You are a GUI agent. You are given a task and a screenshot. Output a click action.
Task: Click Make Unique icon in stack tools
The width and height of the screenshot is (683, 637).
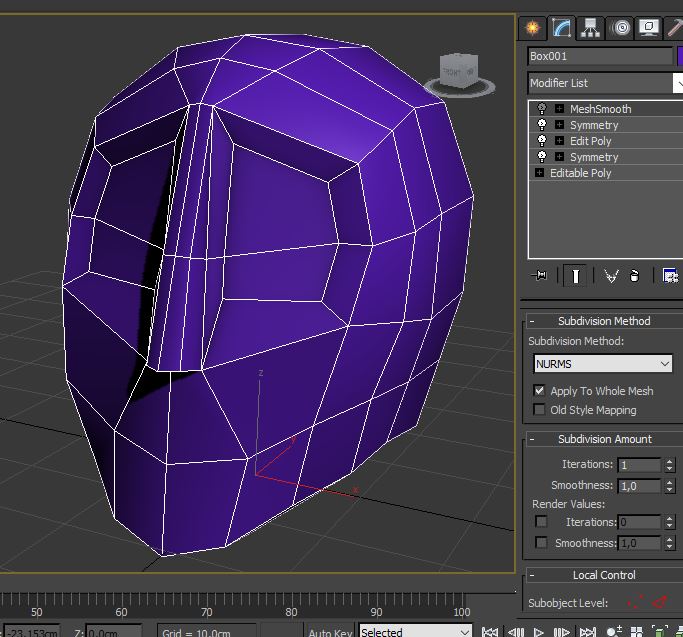coord(611,276)
